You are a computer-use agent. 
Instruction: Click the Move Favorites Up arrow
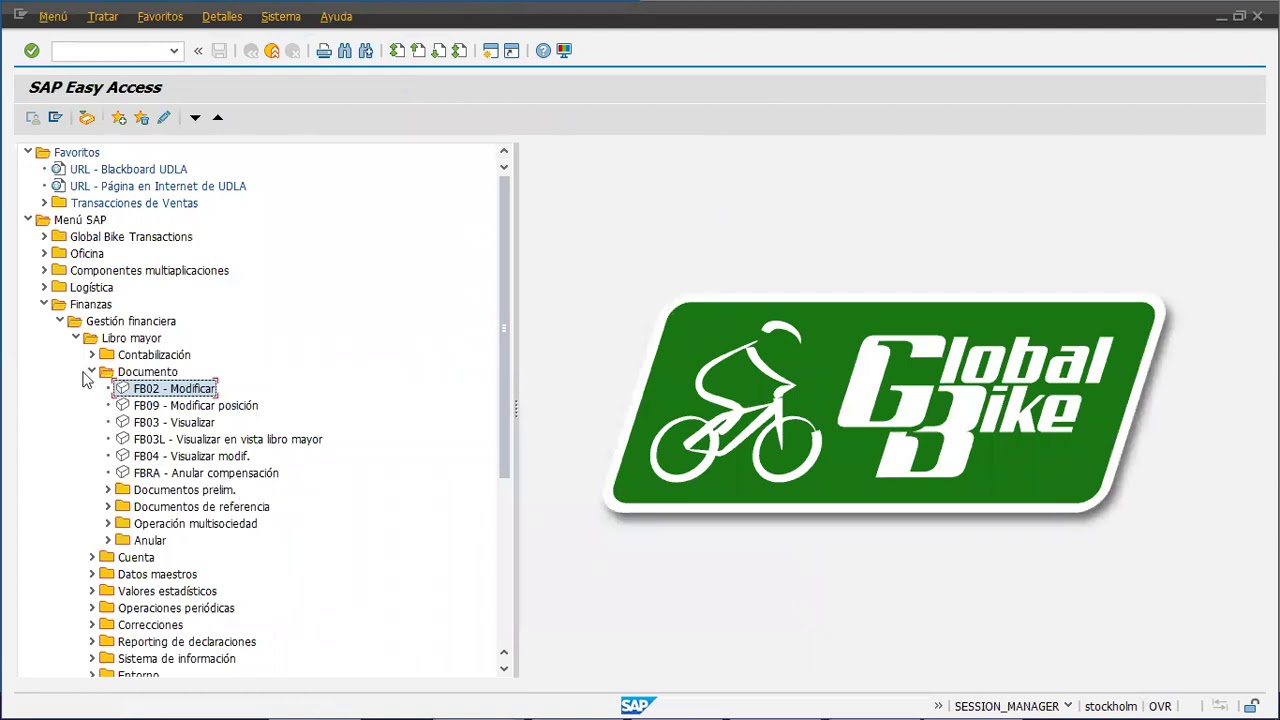[x=217, y=118]
